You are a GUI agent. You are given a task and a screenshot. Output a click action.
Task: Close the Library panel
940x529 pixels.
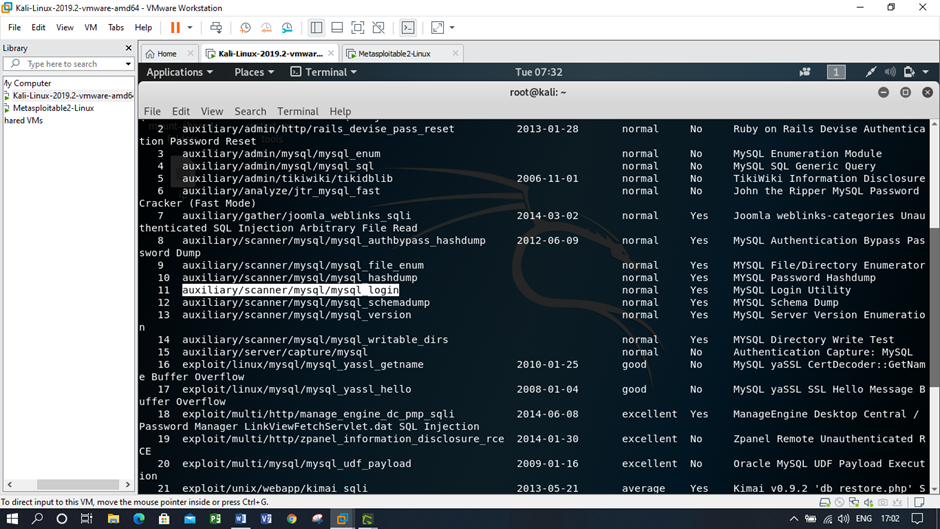tap(128, 48)
